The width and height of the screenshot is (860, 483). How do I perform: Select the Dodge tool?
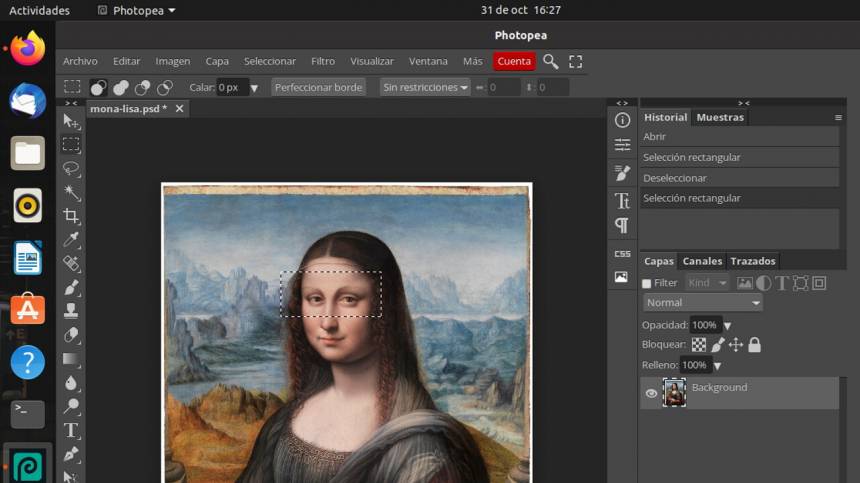[x=71, y=406]
